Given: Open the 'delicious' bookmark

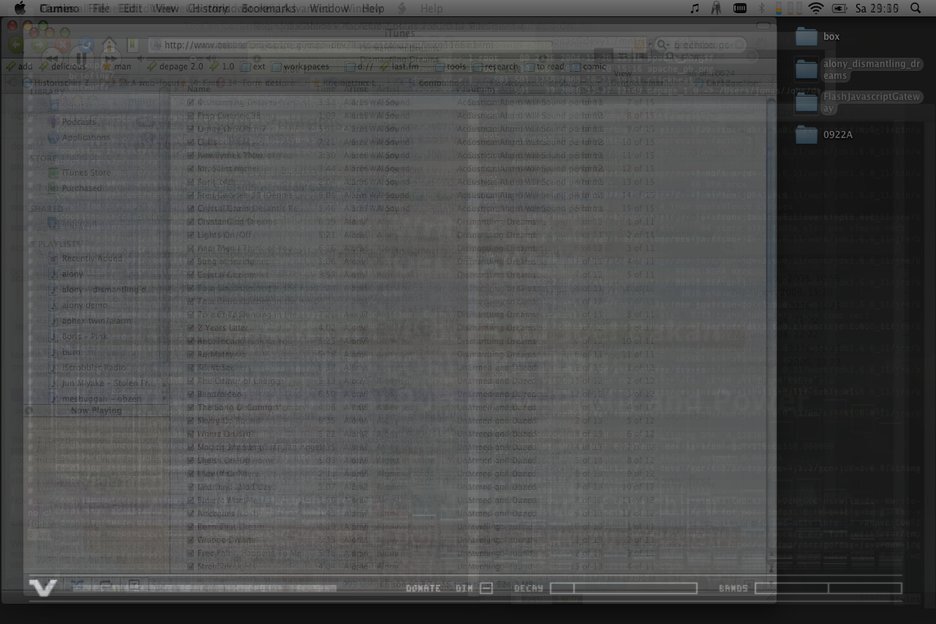Looking at the screenshot, I should coord(63,66).
